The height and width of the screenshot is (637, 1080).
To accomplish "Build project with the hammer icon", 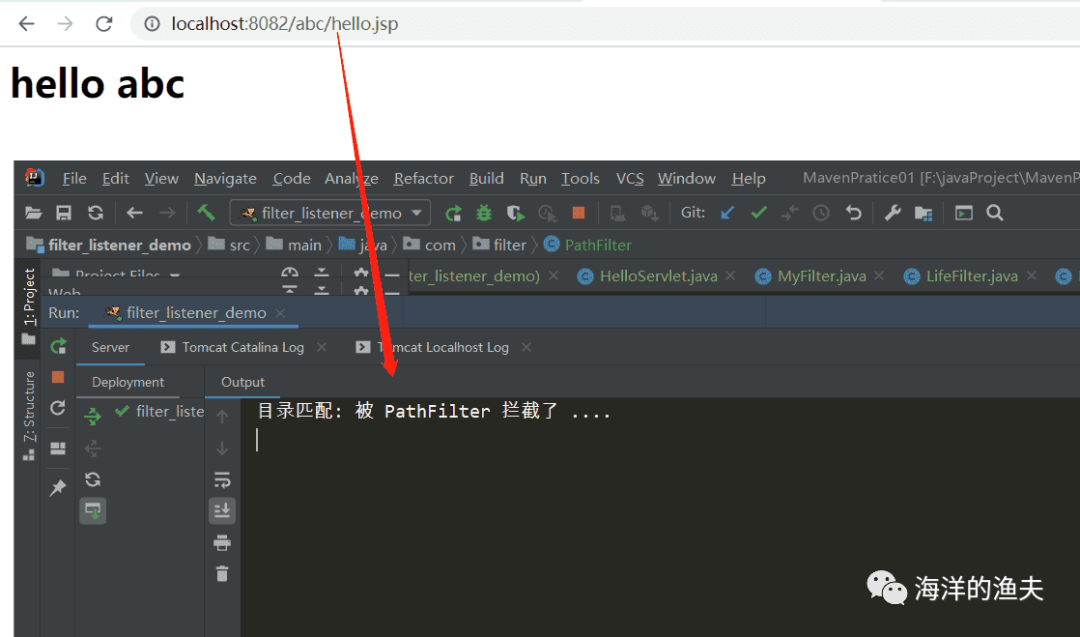I will tap(206, 212).
